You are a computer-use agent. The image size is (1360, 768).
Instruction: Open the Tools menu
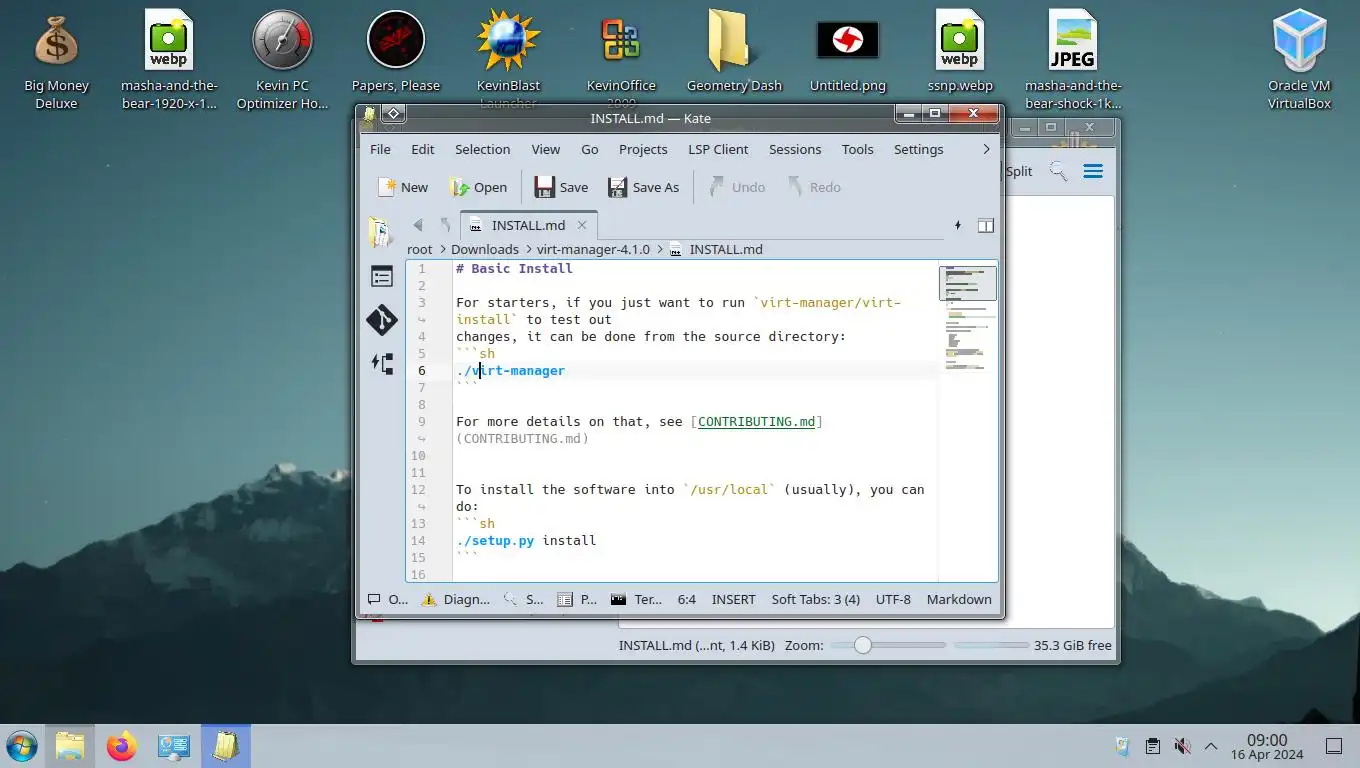[857, 149]
